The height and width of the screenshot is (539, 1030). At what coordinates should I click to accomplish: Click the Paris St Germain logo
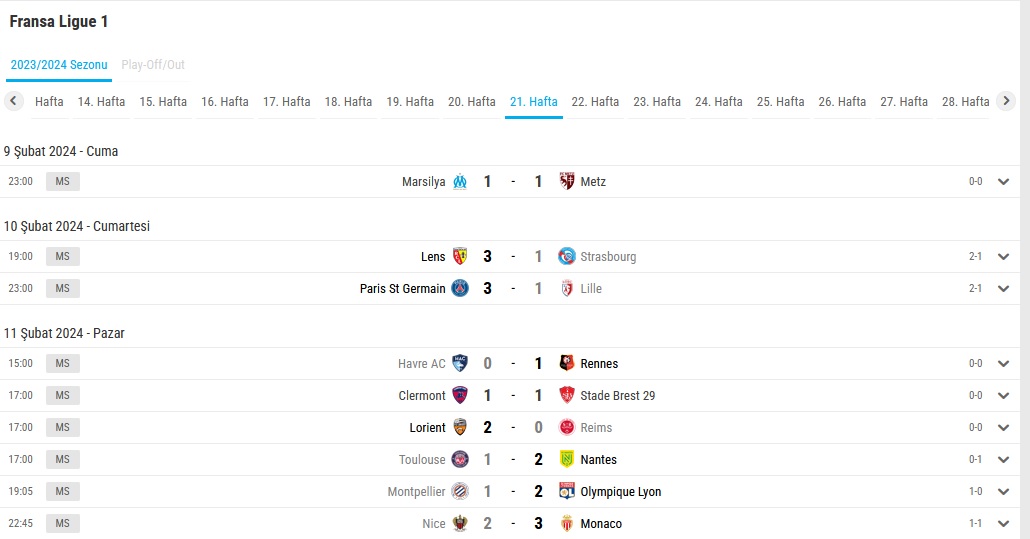(460, 288)
